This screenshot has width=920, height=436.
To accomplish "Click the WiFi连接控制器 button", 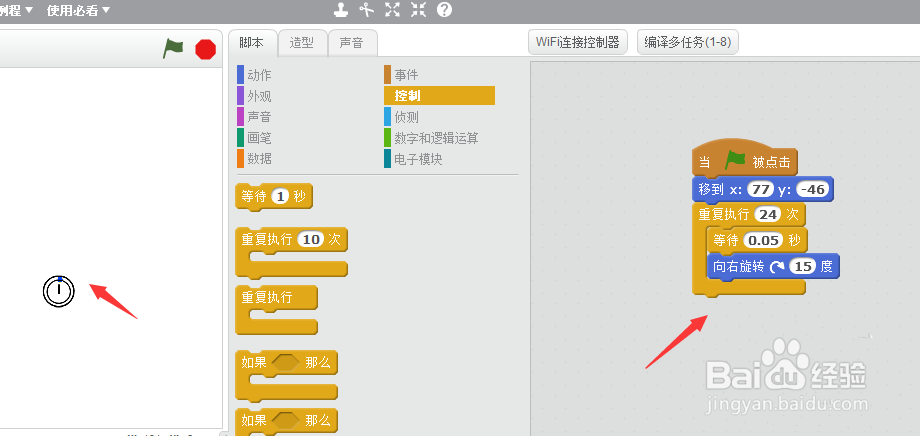I will click(578, 42).
